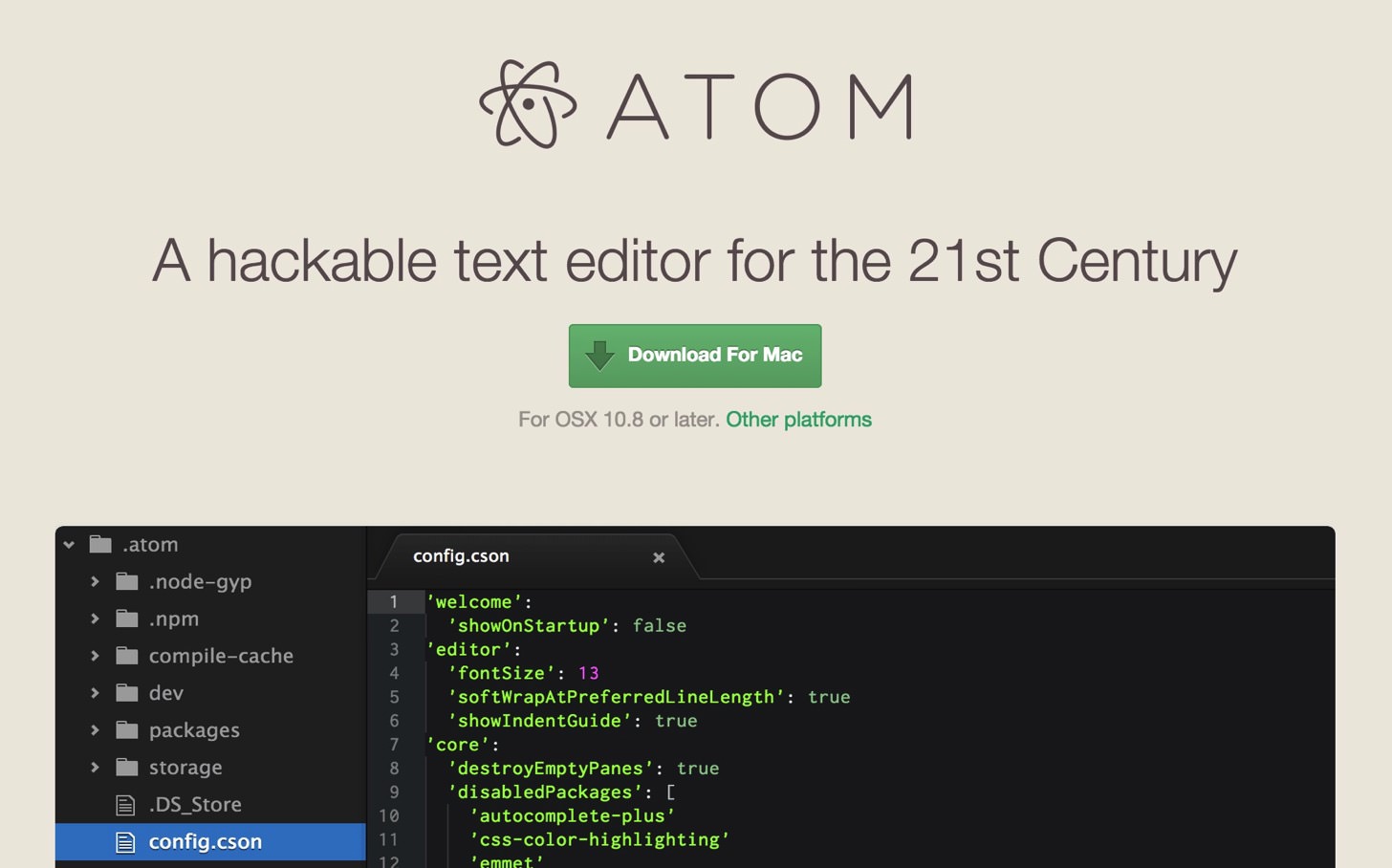Click the 'disabledPackages' key
The image size is (1392, 868).
[545, 792]
